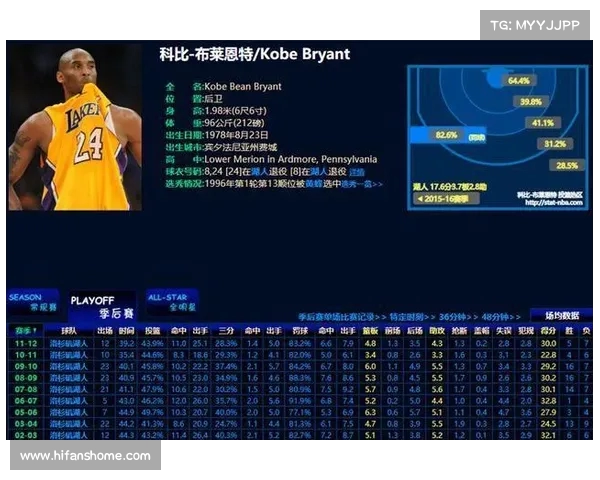Sort table by 盖帽 column header
The height and width of the screenshot is (480, 600).
pos(481,330)
